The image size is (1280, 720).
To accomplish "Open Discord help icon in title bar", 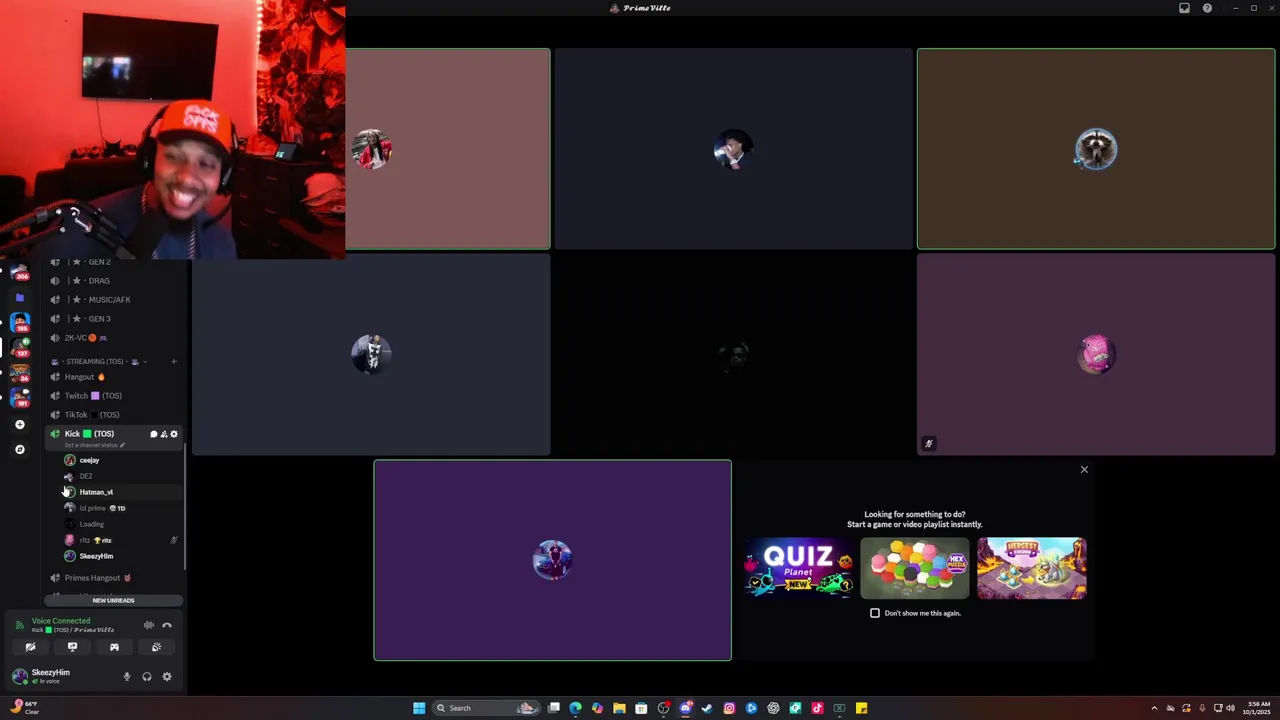I will click(1207, 8).
